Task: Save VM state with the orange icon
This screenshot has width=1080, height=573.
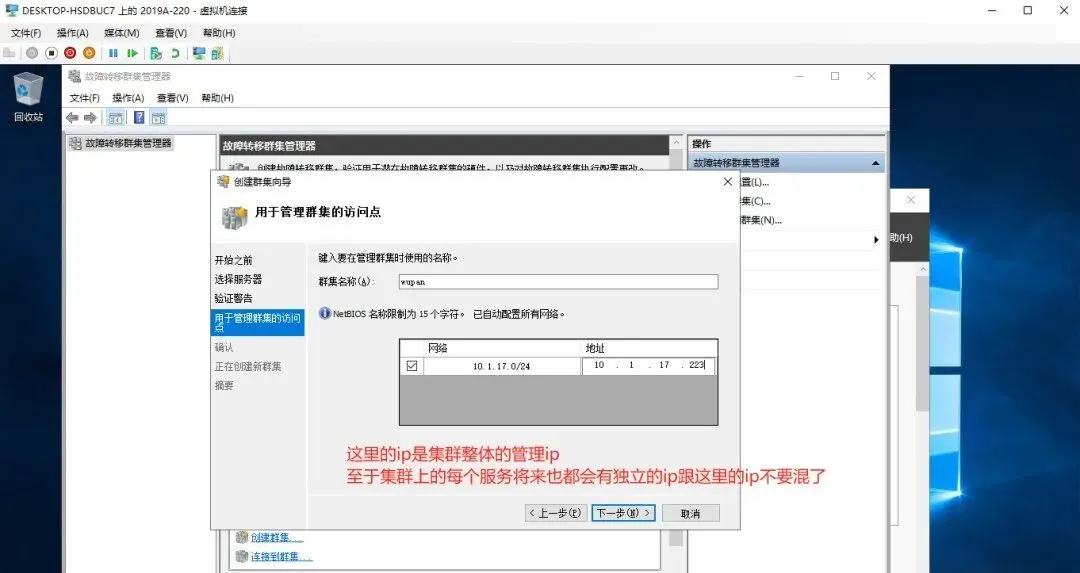Action: tap(89, 53)
